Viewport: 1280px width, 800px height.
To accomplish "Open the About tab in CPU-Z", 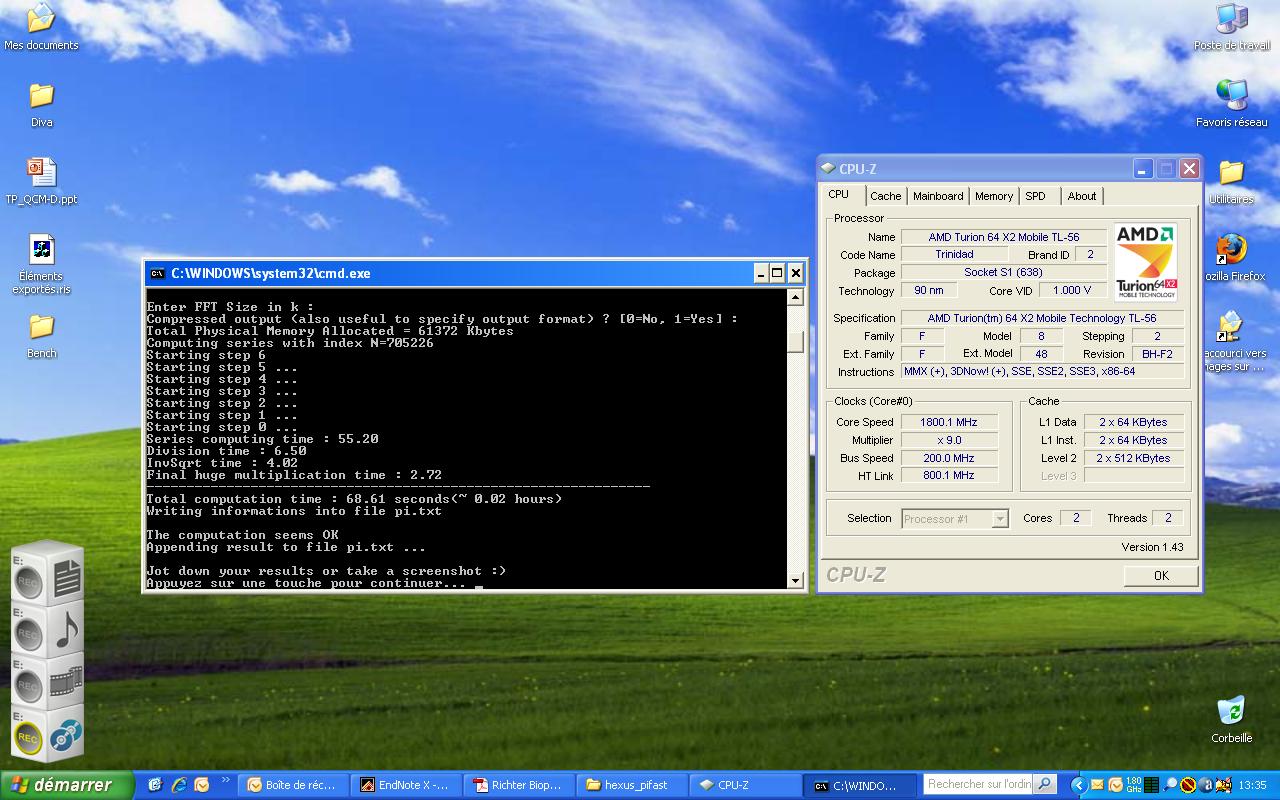I will coord(1082,196).
